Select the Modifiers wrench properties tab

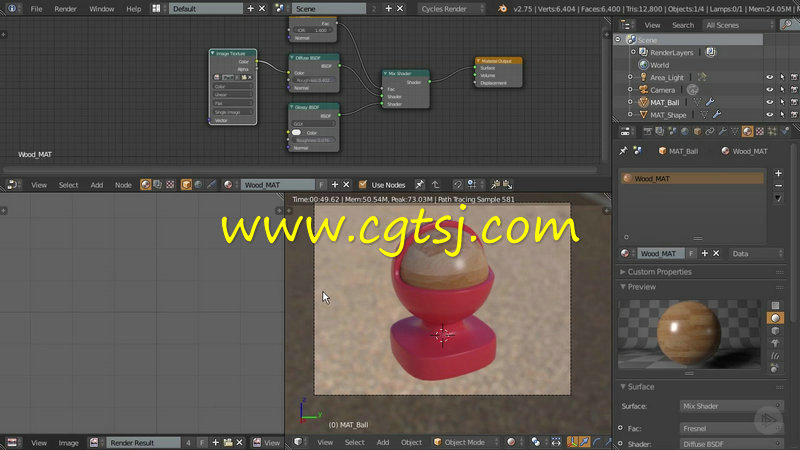722,132
